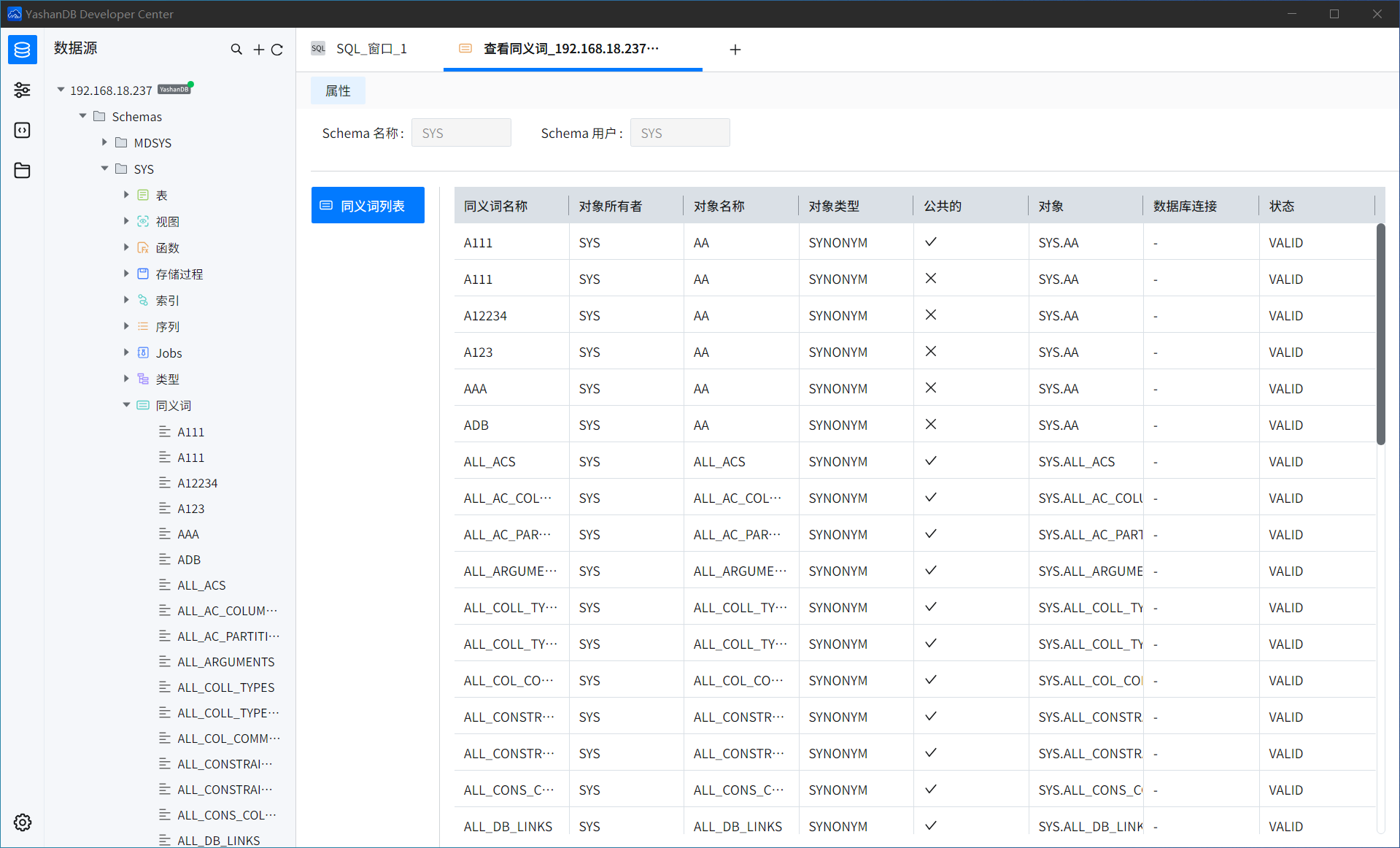Select the 序列 sequence node icon
The image size is (1400, 848).
click(x=143, y=326)
